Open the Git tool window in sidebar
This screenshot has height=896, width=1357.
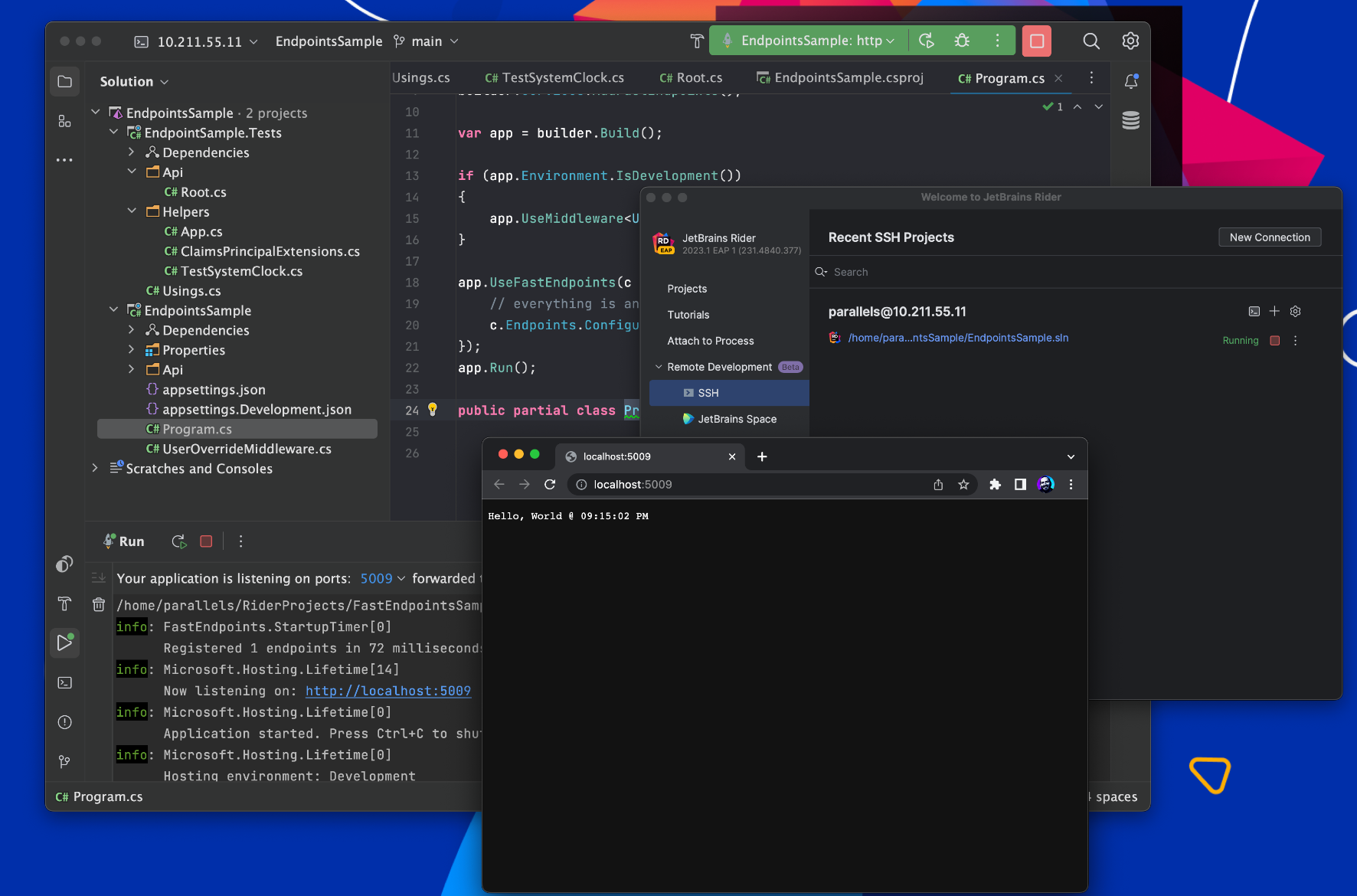[65, 762]
